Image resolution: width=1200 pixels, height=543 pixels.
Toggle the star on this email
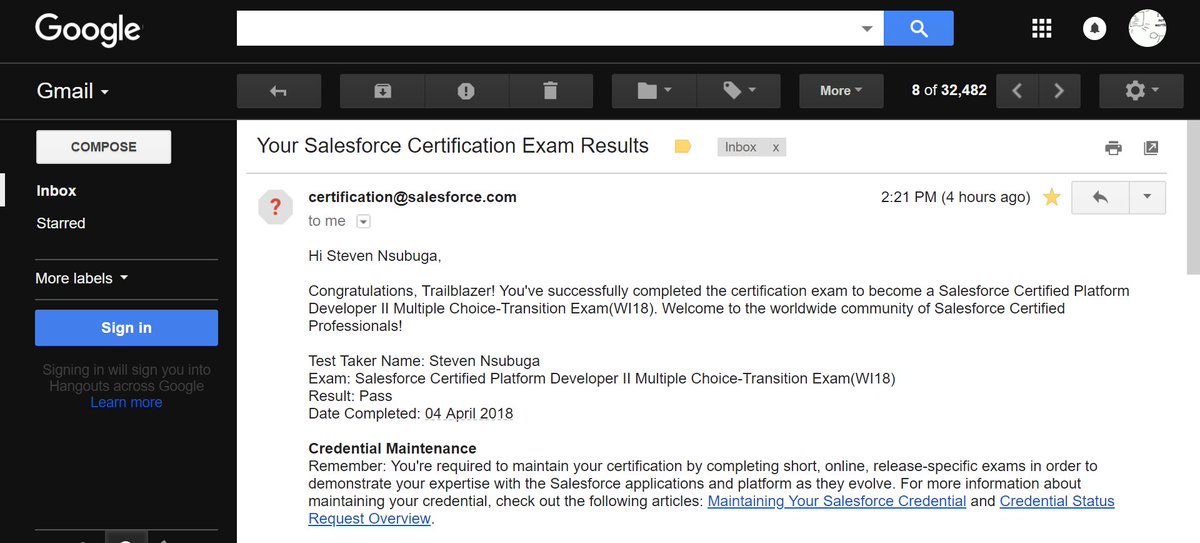(1051, 197)
